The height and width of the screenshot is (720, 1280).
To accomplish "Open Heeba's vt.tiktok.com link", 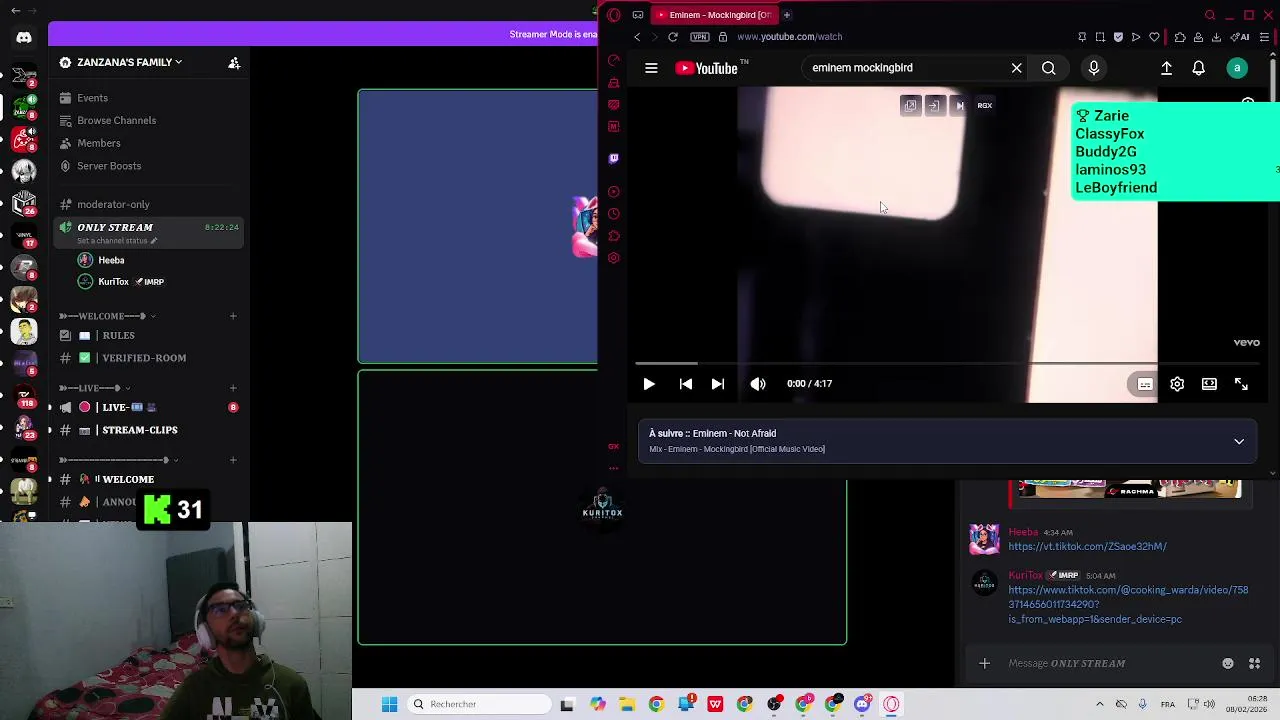I will (x=1087, y=547).
